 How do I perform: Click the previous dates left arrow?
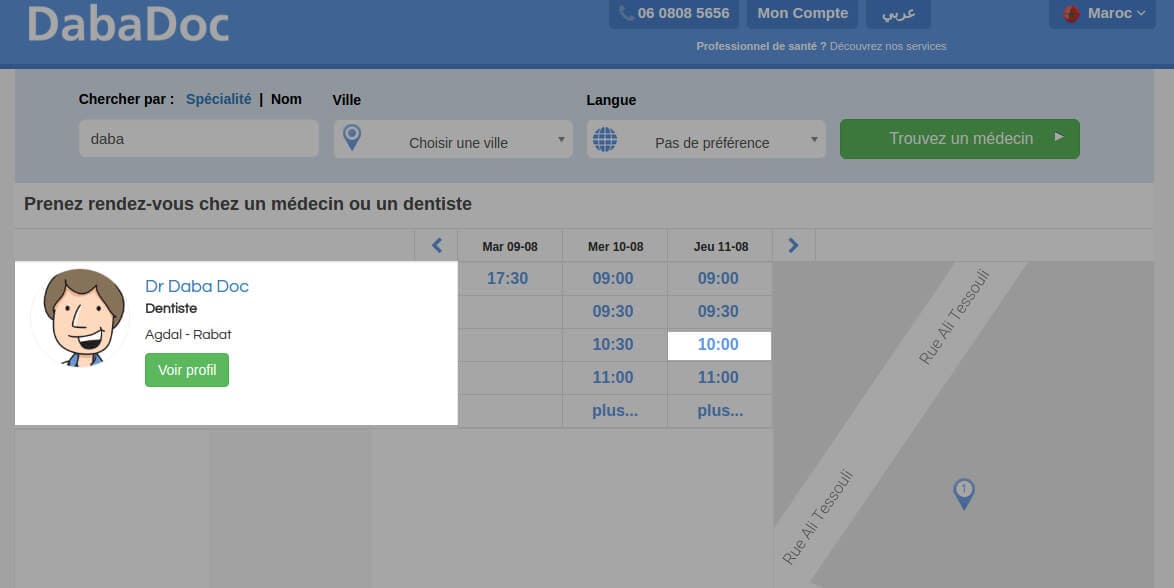pos(437,246)
